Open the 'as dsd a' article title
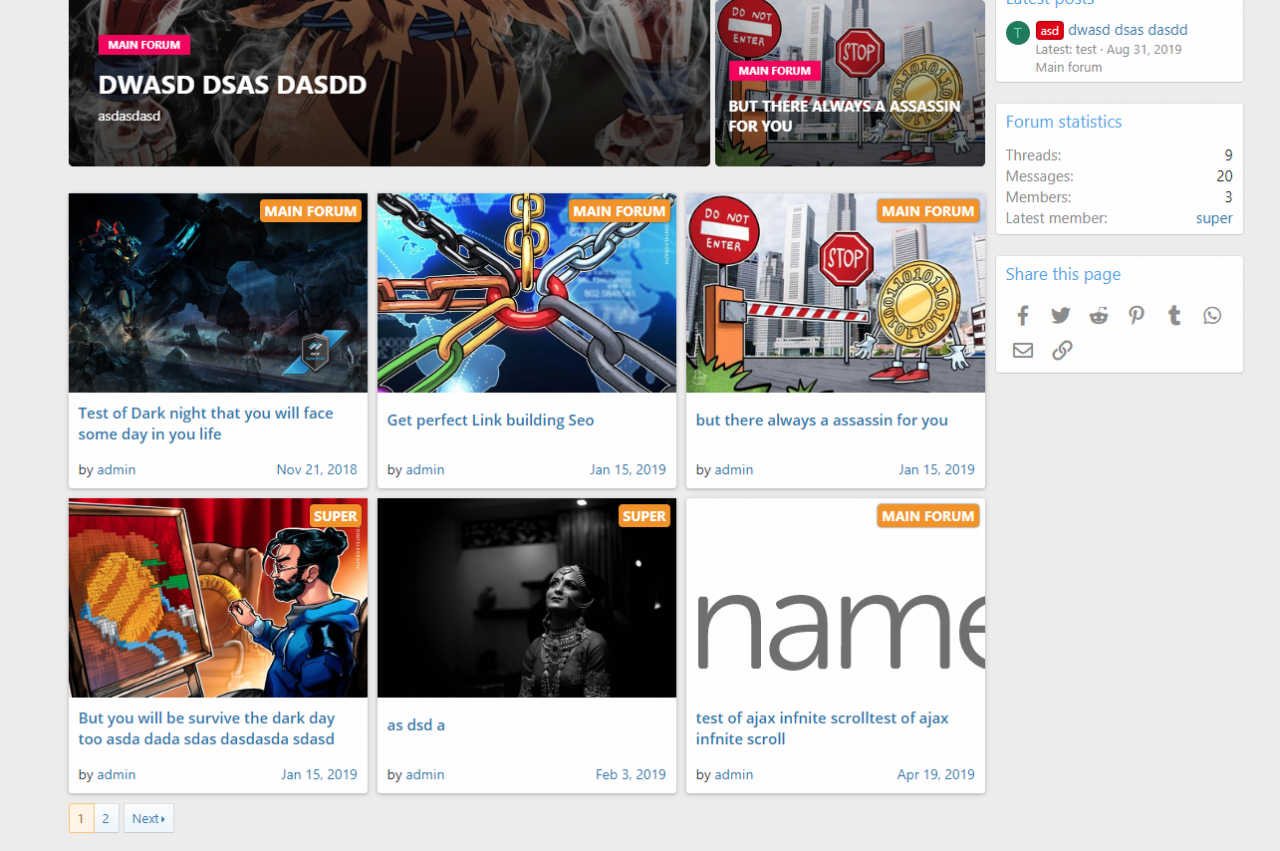This screenshot has height=851, width=1280. coord(416,725)
